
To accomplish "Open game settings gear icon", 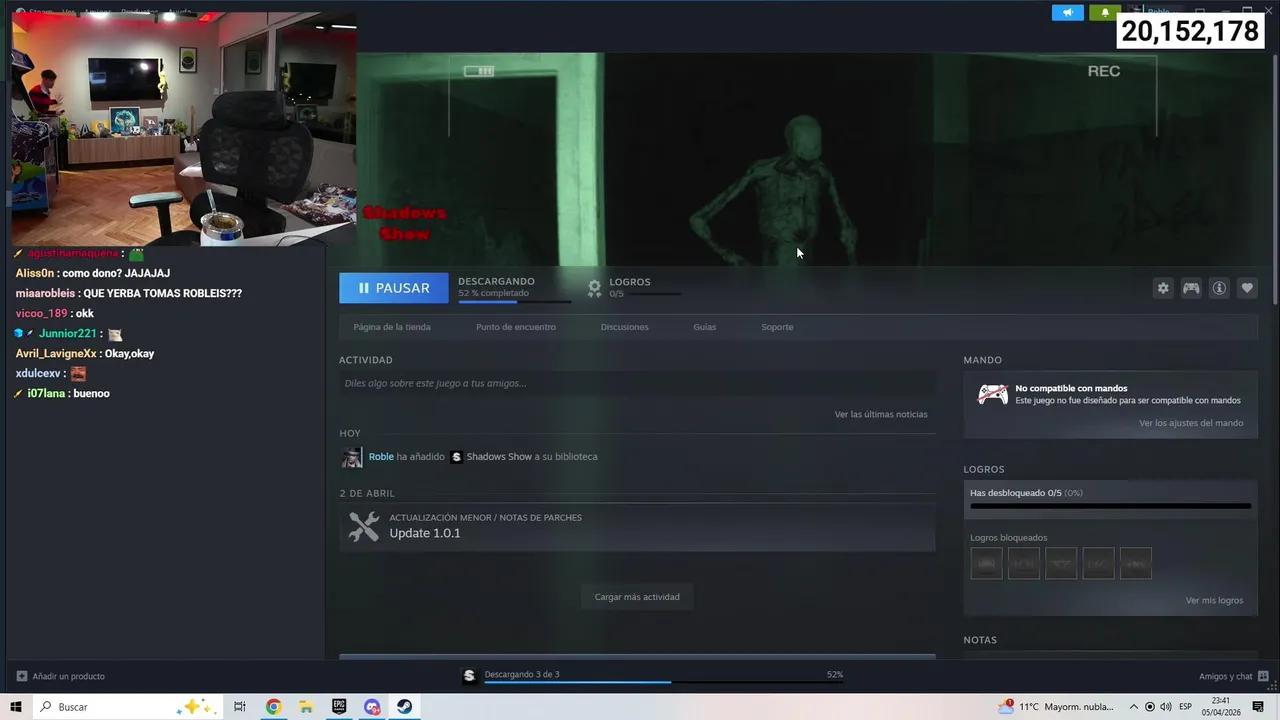I will 1163,288.
